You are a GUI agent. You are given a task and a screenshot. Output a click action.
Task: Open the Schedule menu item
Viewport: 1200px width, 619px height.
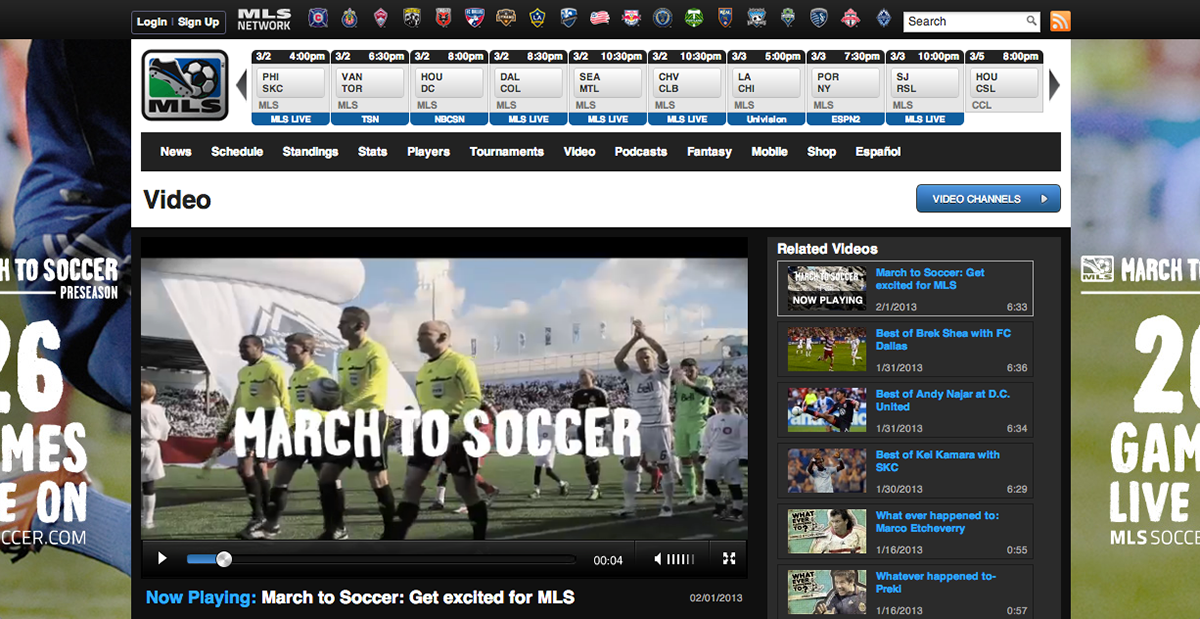pyautogui.click(x=237, y=152)
